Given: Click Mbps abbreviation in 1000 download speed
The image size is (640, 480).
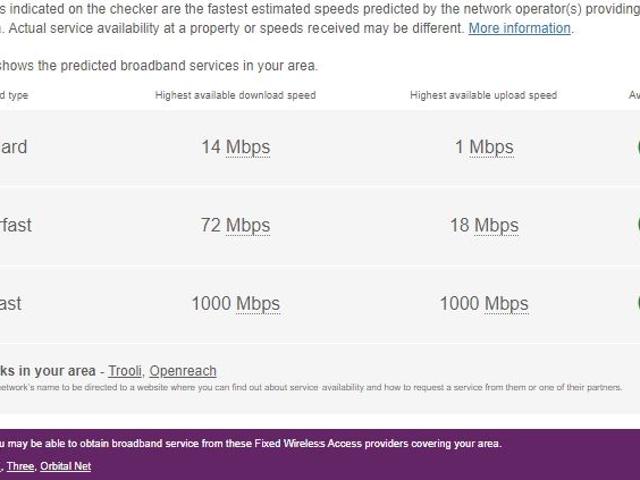Looking at the screenshot, I should click(x=258, y=303).
